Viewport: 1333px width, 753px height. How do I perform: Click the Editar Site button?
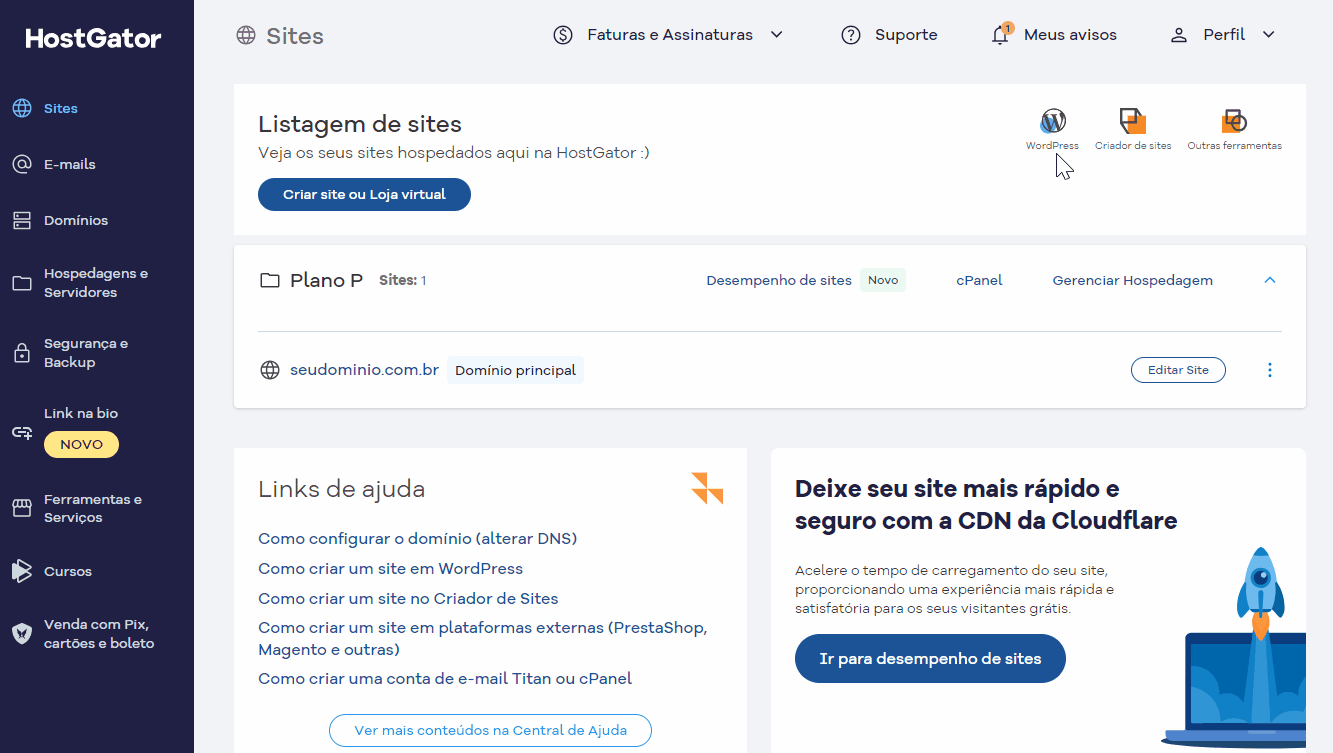[x=1178, y=370]
